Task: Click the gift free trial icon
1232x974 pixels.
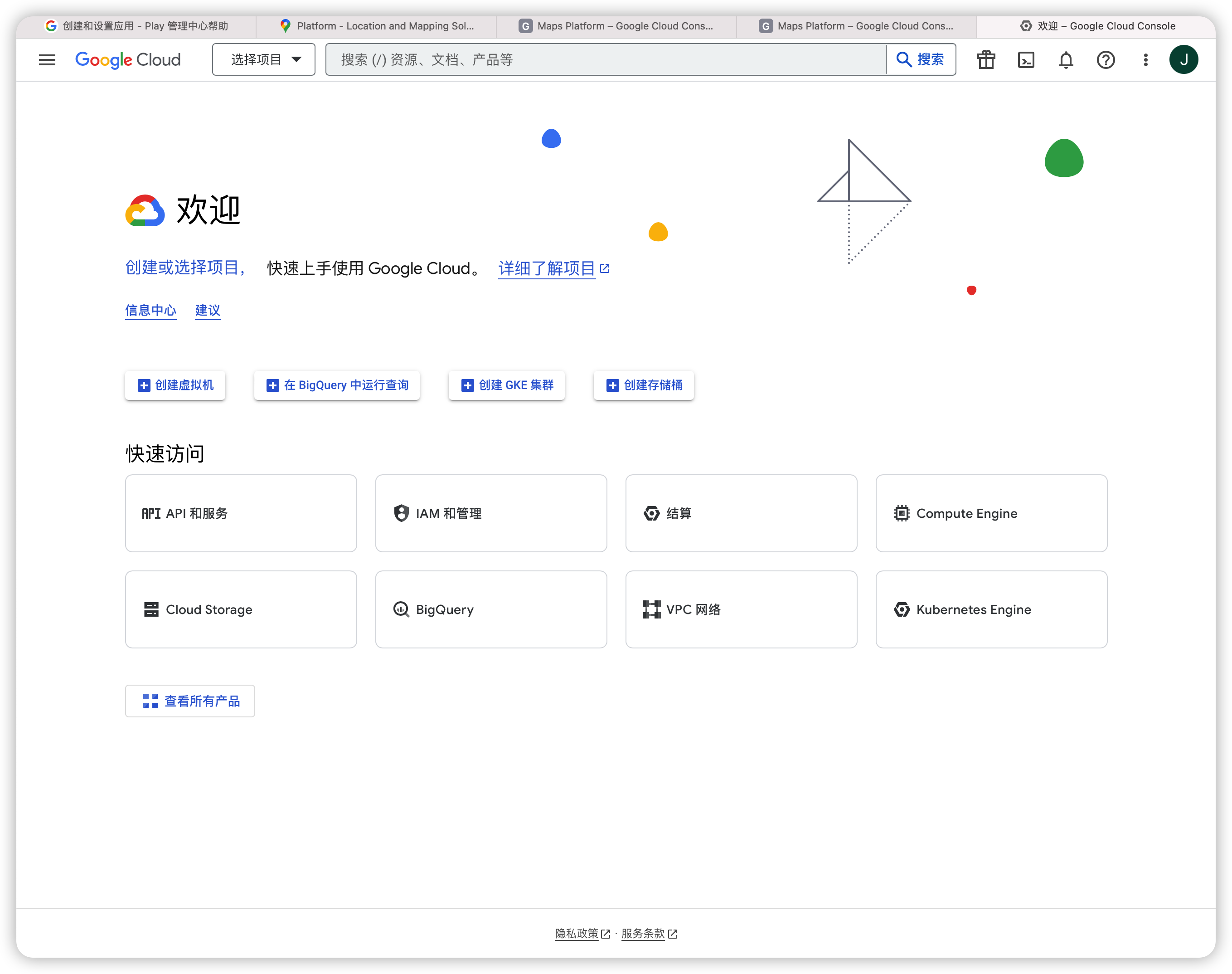Action: coord(986,59)
